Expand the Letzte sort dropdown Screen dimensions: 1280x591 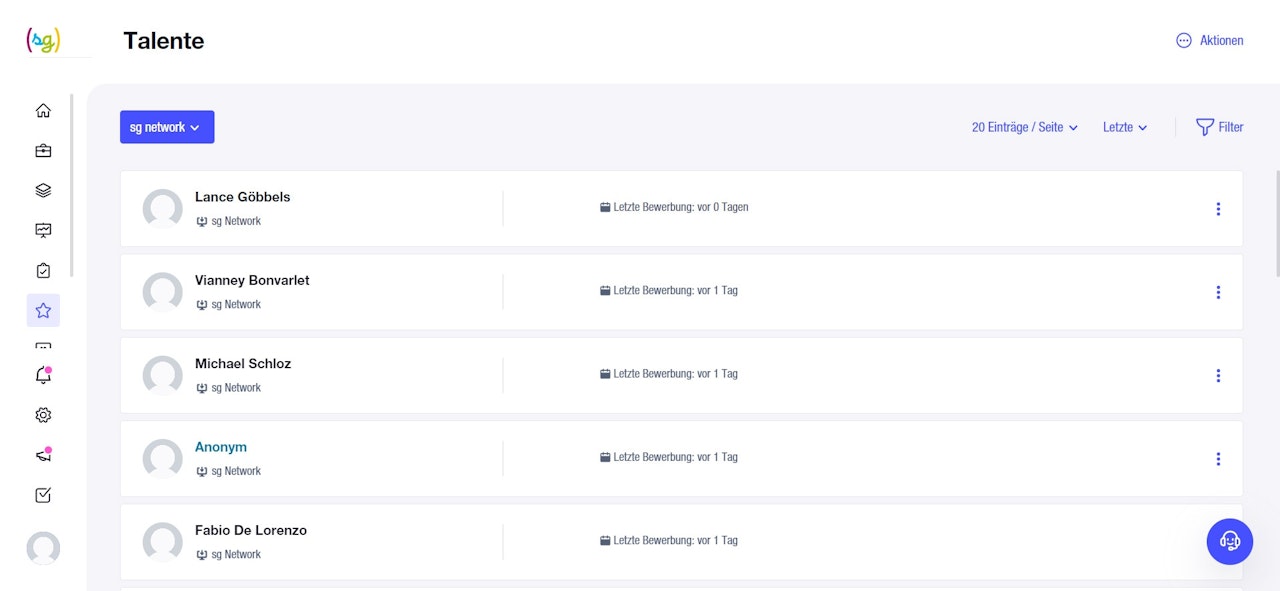click(x=1125, y=127)
